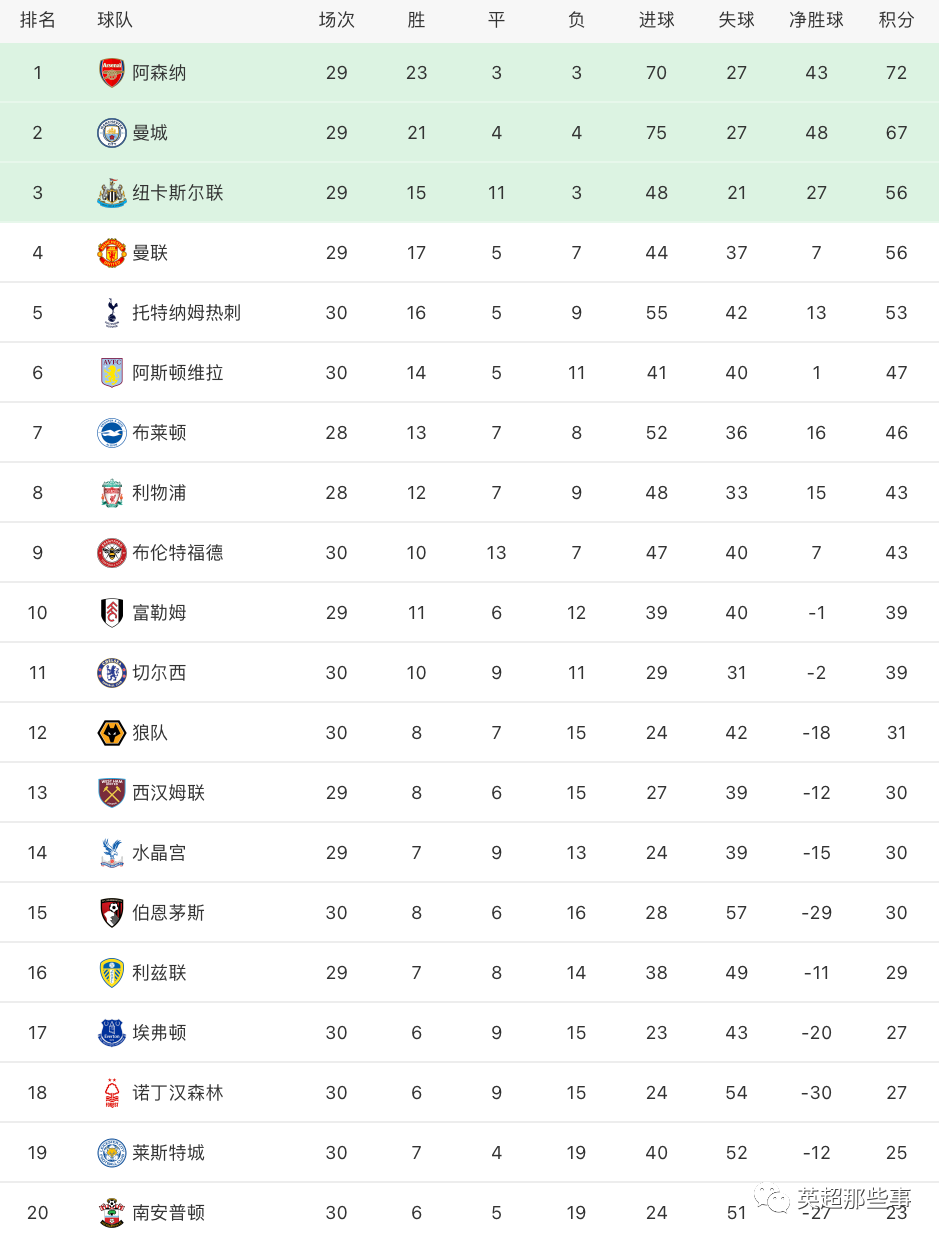This screenshot has width=942, height=1240.
Task: Click the Manchester United crest
Action: (111, 253)
